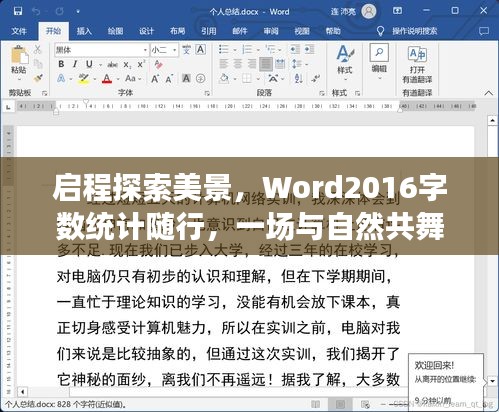
Task: Toggle justify alignment button
Action: [x=266, y=64]
